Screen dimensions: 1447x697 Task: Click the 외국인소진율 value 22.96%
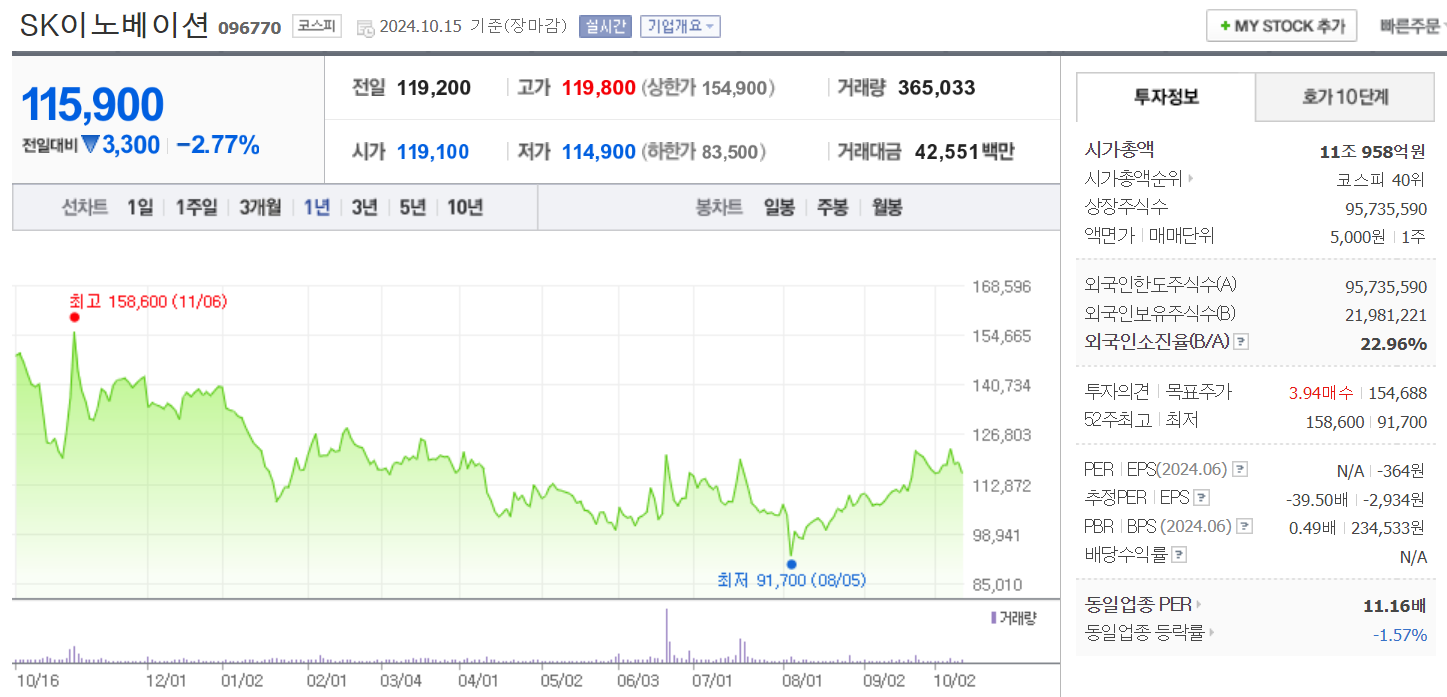pos(1393,344)
